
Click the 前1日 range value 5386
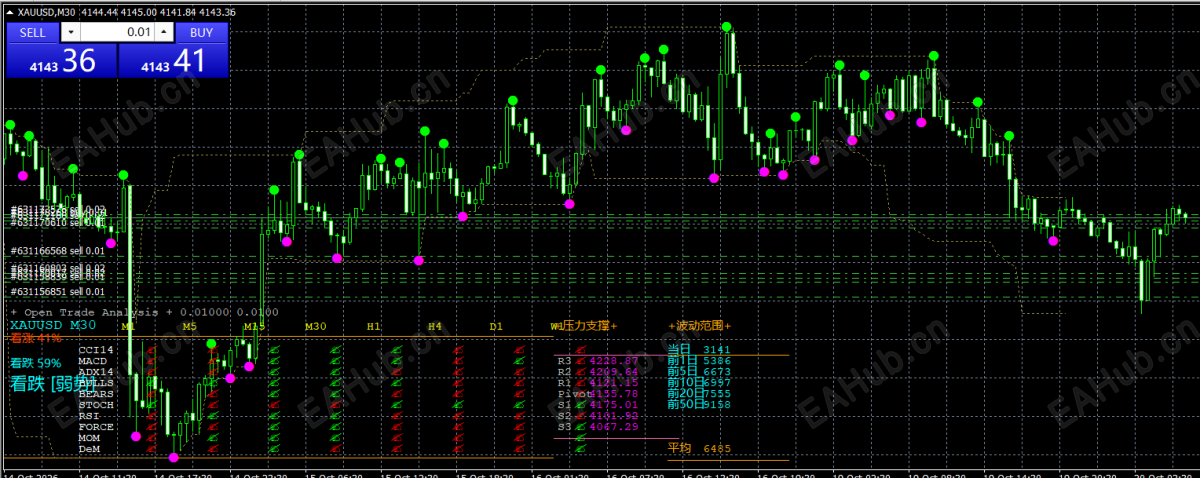[x=718, y=360]
